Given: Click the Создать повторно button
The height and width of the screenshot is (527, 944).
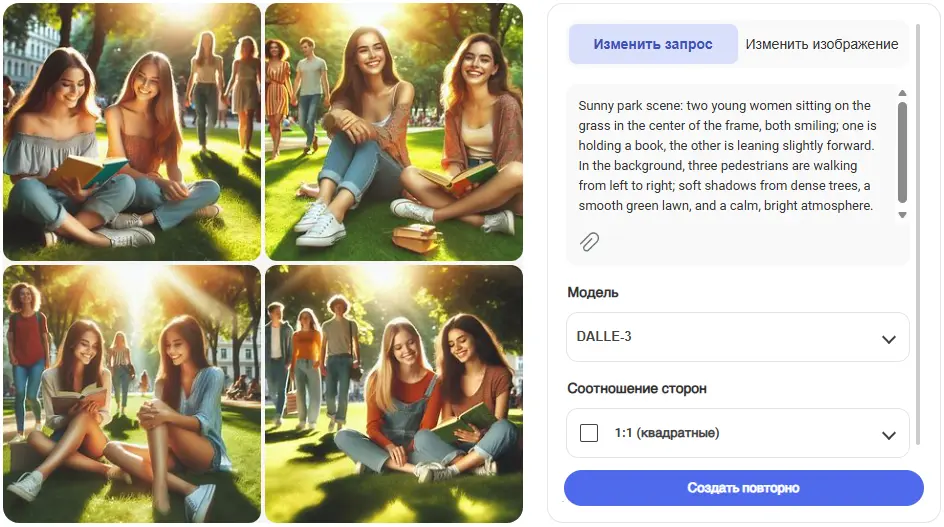Looking at the screenshot, I should (x=744, y=488).
